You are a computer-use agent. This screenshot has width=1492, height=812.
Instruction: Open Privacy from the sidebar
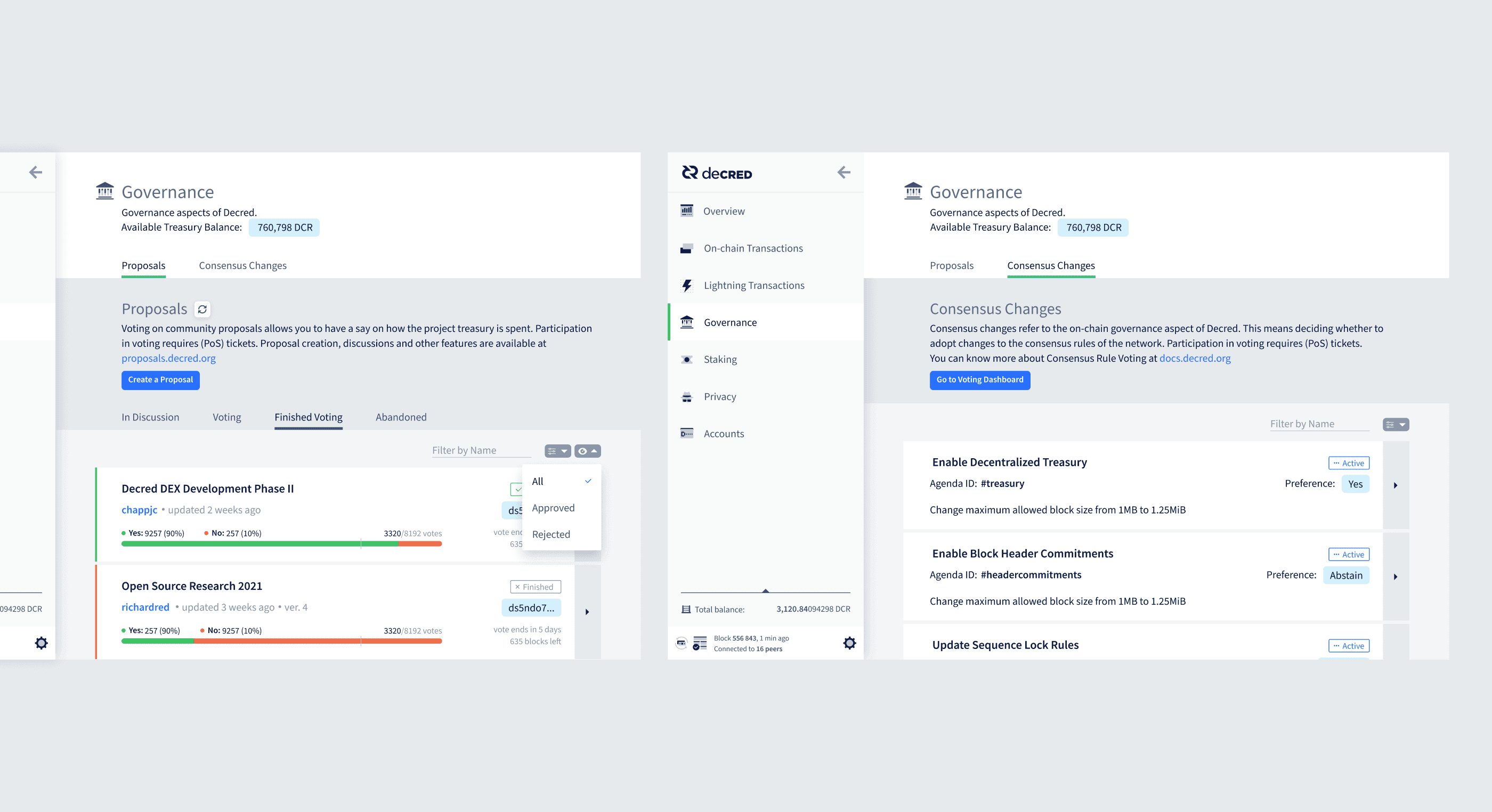coord(719,397)
